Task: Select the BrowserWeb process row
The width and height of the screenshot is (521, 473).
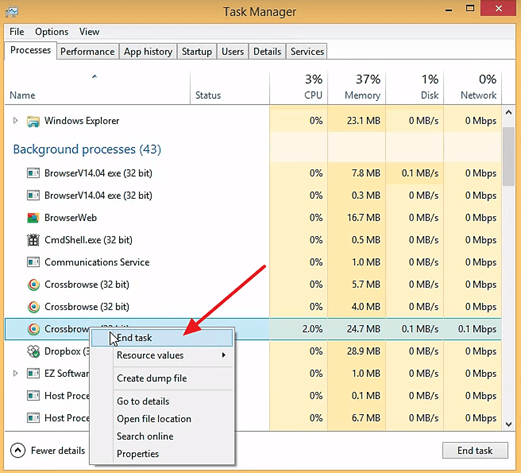Action: (x=253, y=218)
